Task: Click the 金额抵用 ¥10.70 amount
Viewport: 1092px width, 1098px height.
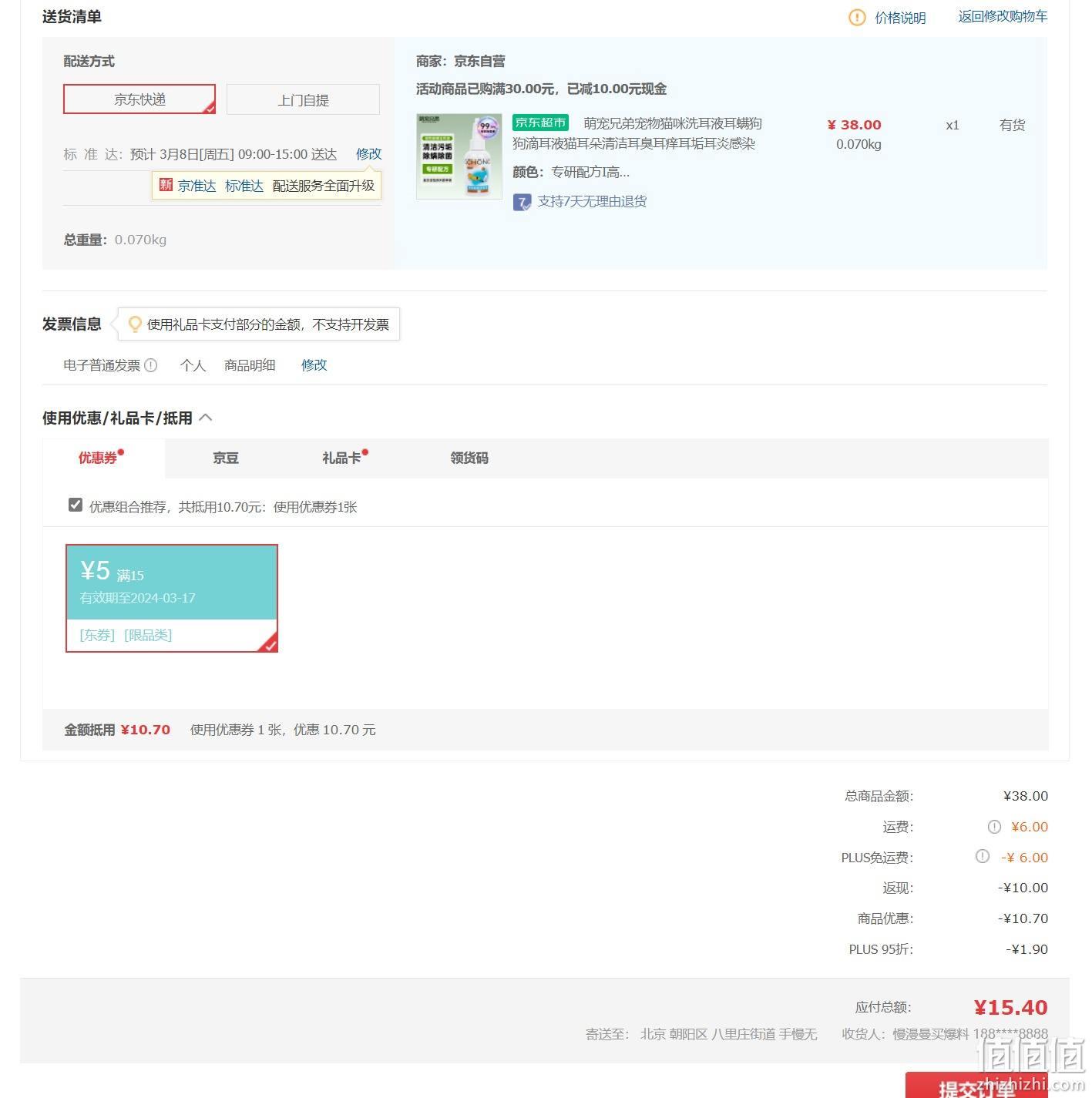Action: click(x=146, y=730)
